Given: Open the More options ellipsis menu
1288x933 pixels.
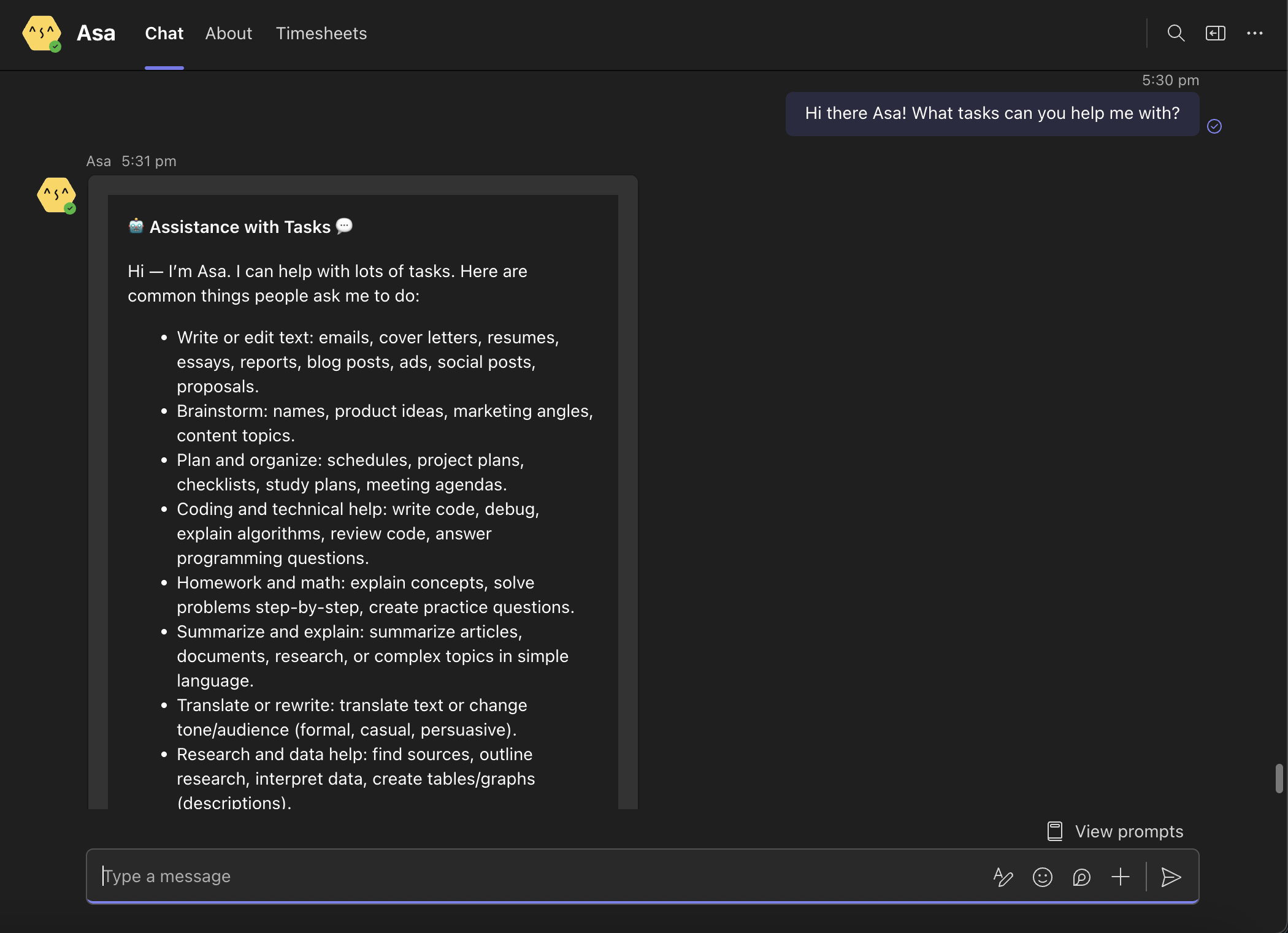Looking at the screenshot, I should [1255, 33].
